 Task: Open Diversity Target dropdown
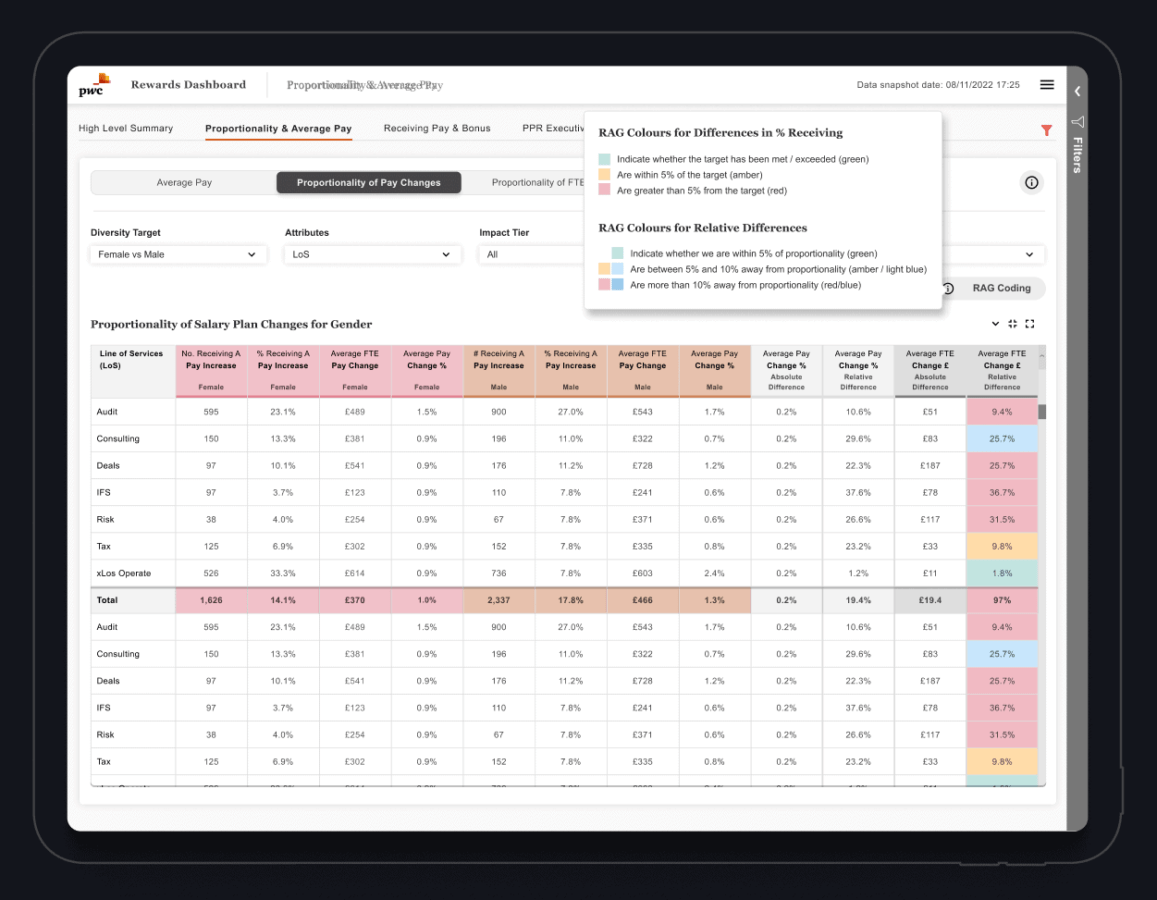point(178,255)
